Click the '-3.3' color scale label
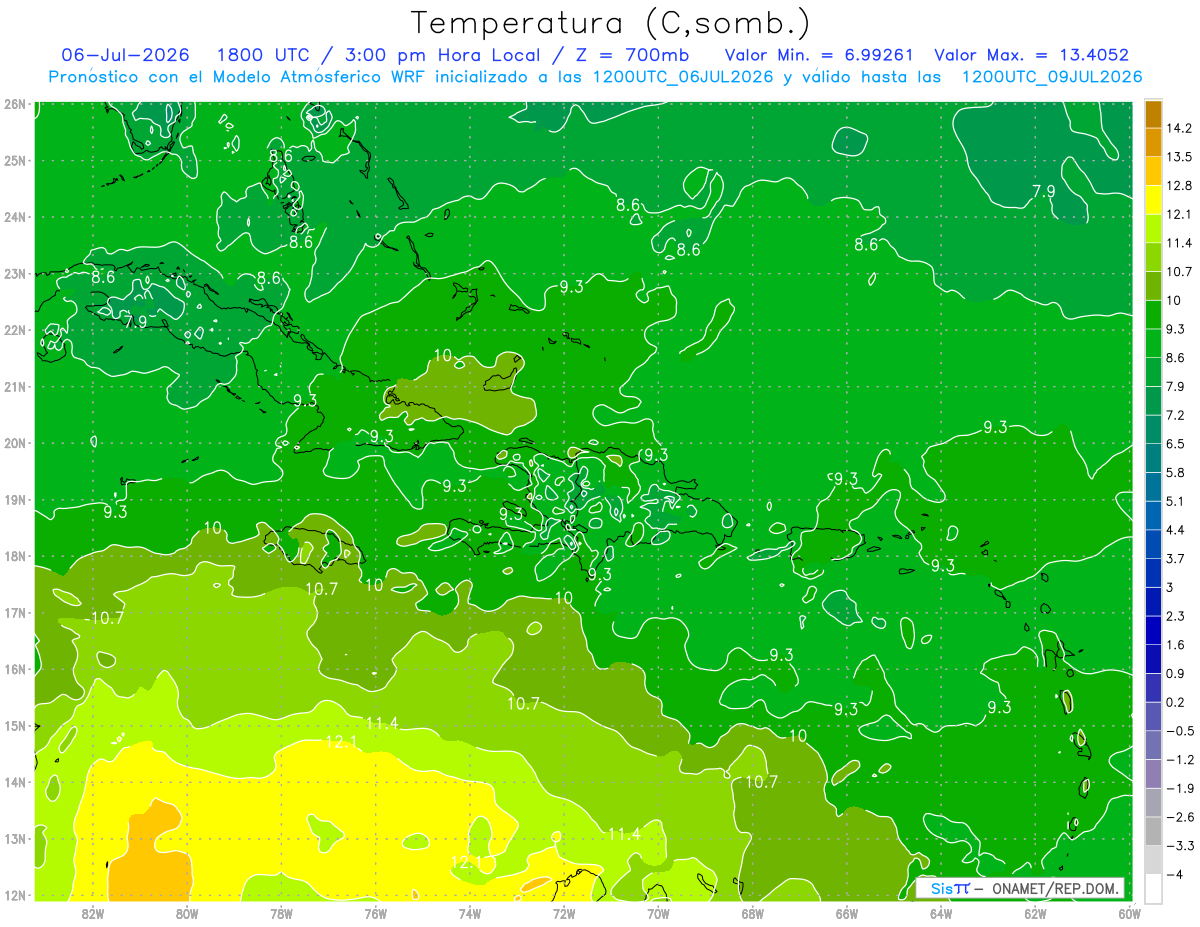The height and width of the screenshot is (927, 1200). pos(1180,846)
